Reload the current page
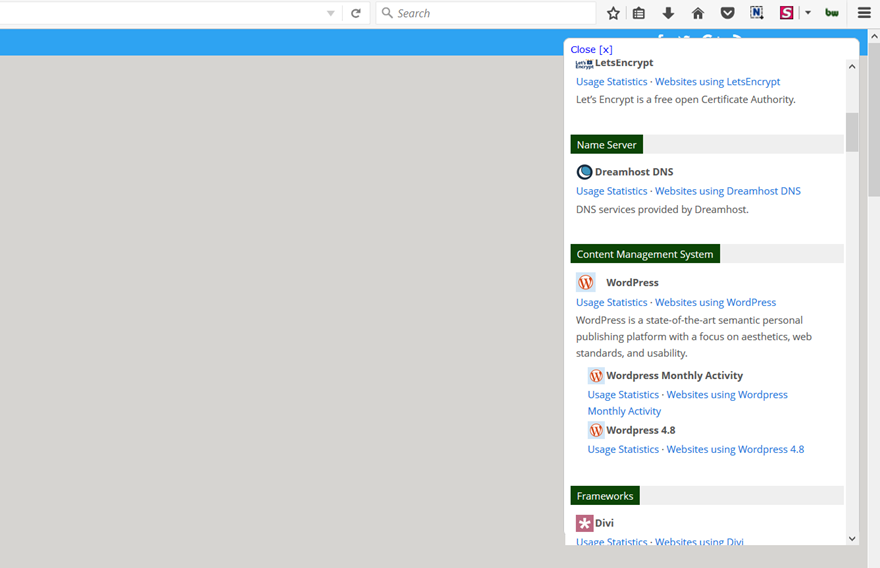This screenshot has width=880, height=568. [356, 13]
